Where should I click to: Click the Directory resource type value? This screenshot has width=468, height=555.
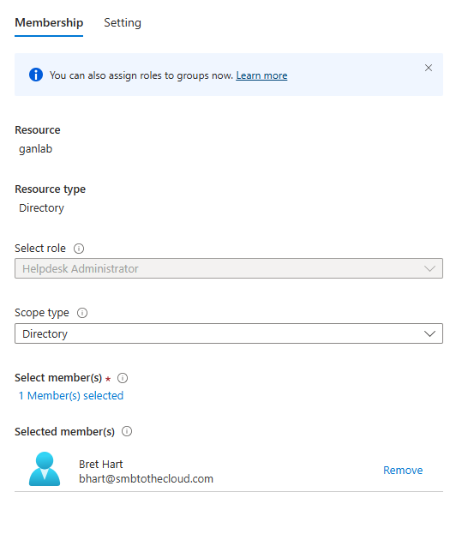(41, 208)
